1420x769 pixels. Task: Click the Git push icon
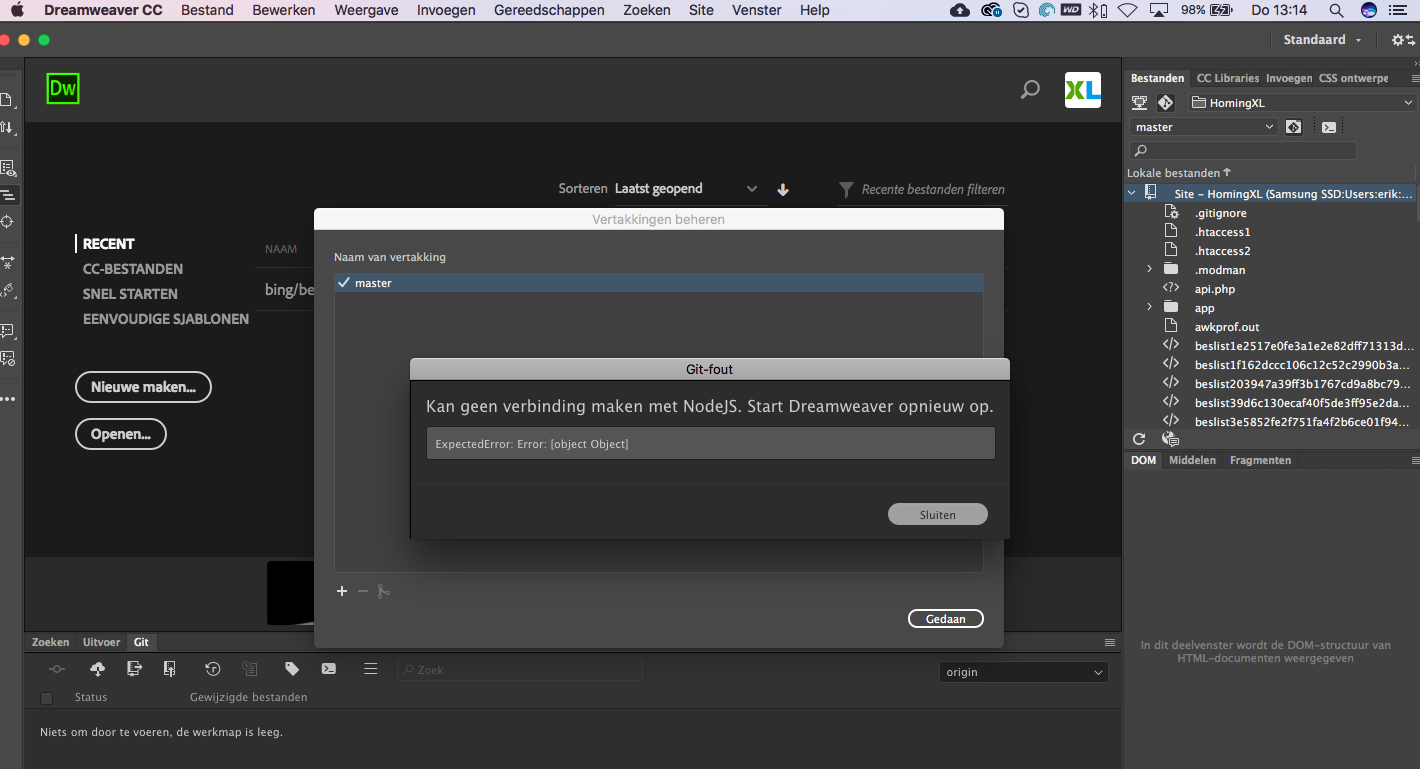tap(170, 669)
